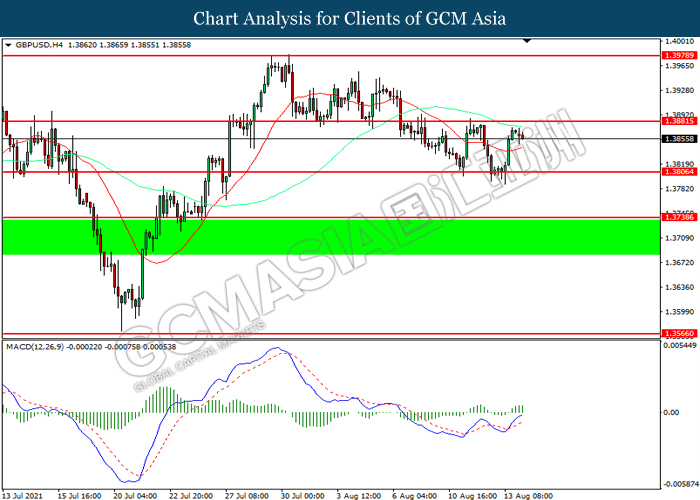Viewport: 700px width, 500px height.
Task: Click the 30 Jul 00:00 time label
Action: (302, 496)
